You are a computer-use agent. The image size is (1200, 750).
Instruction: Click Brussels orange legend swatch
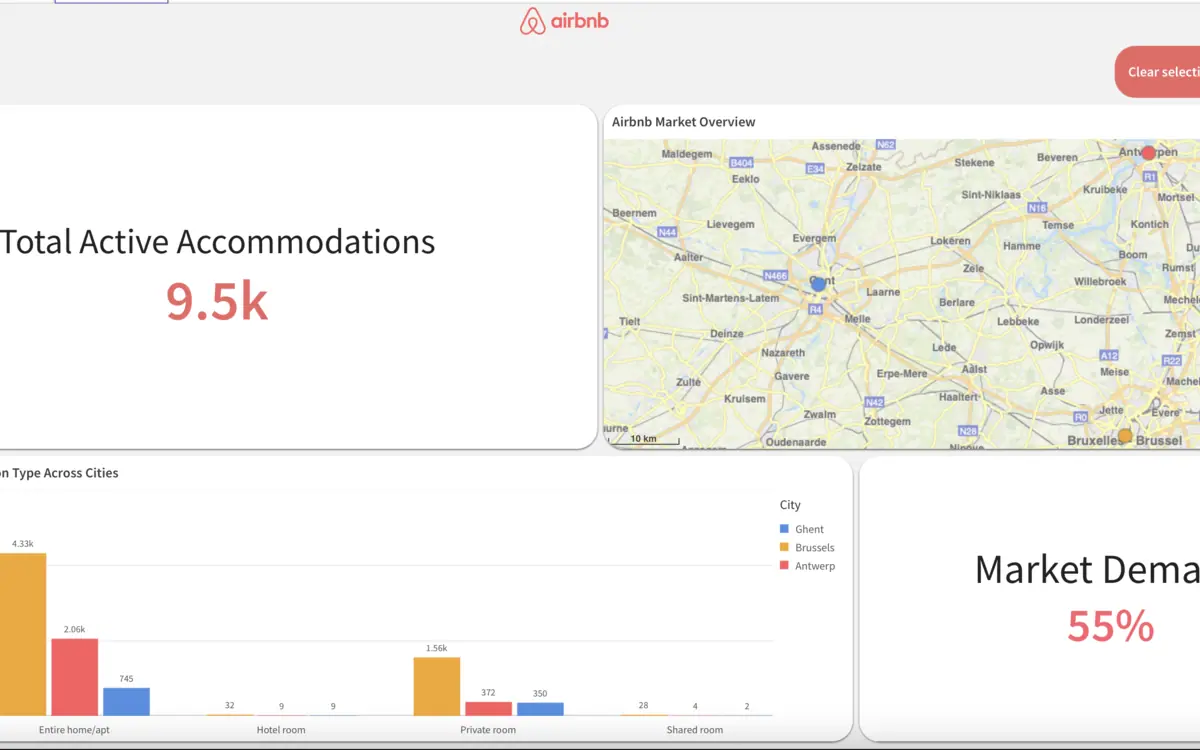785,547
